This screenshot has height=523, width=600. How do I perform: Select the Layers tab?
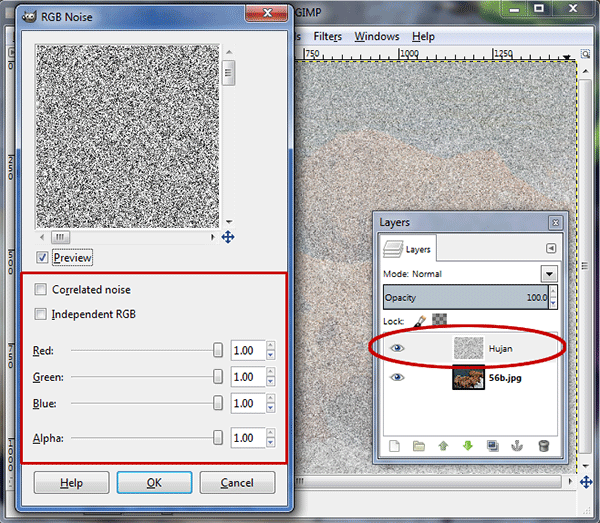point(408,249)
